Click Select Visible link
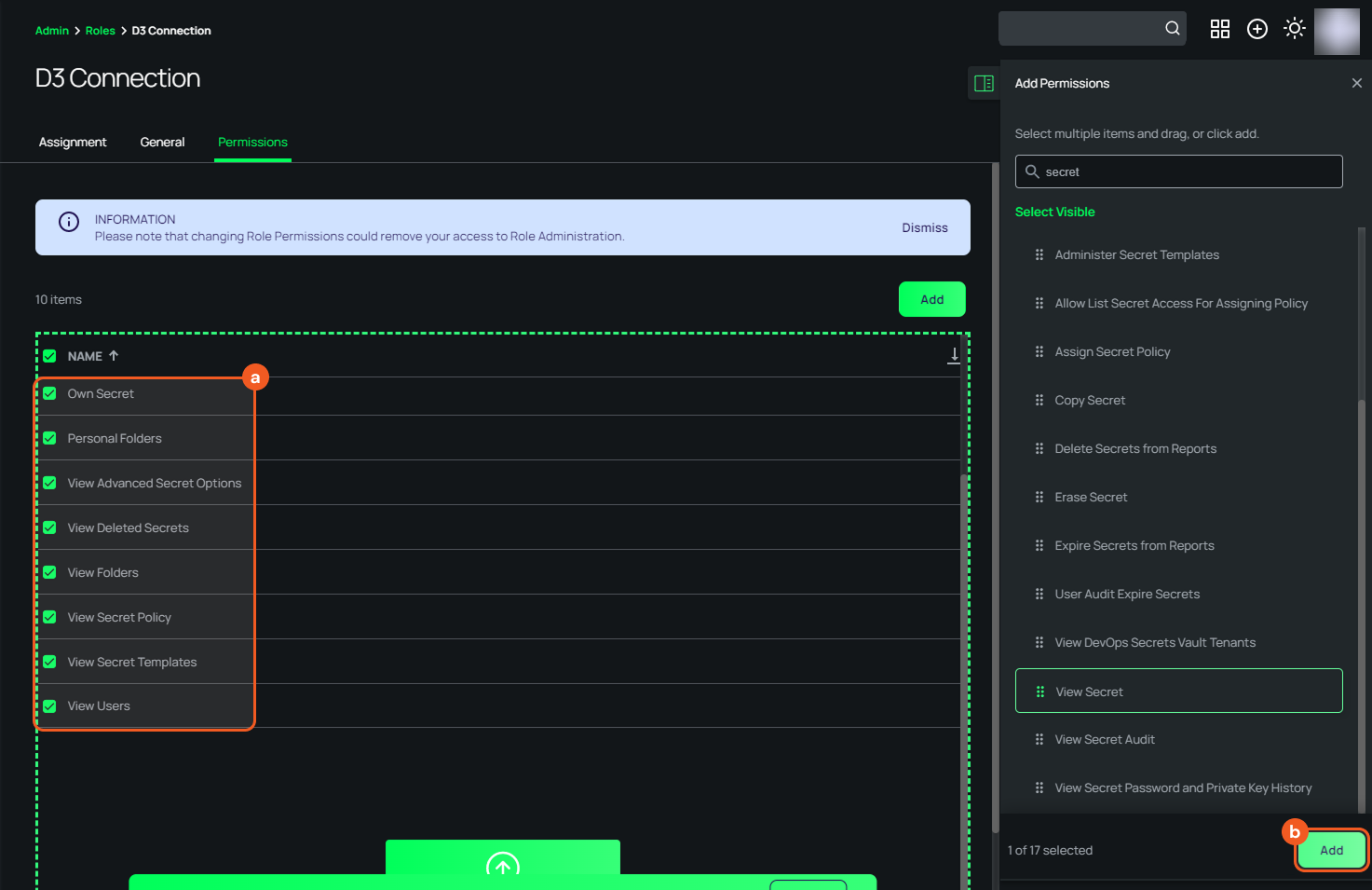The width and height of the screenshot is (1372, 890). pos(1054,212)
